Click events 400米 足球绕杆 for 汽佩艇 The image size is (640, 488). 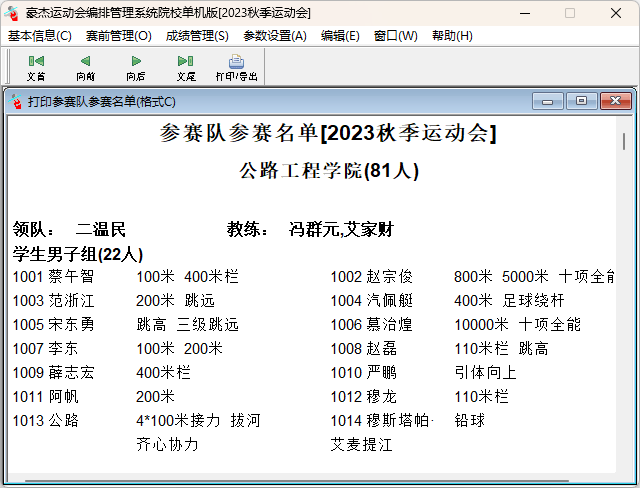tap(509, 301)
